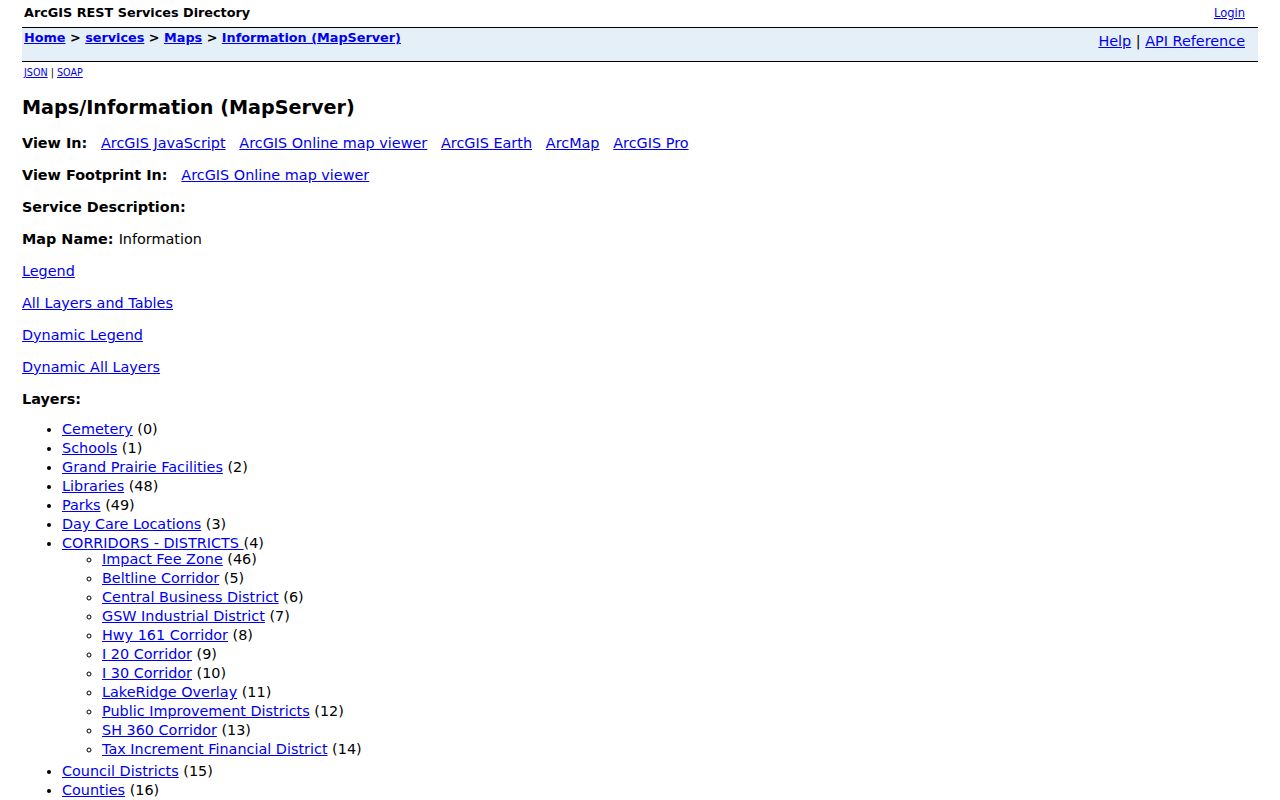Open Grand Prairie Facilities layer
The width and height of the screenshot is (1280, 800).
click(142, 467)
